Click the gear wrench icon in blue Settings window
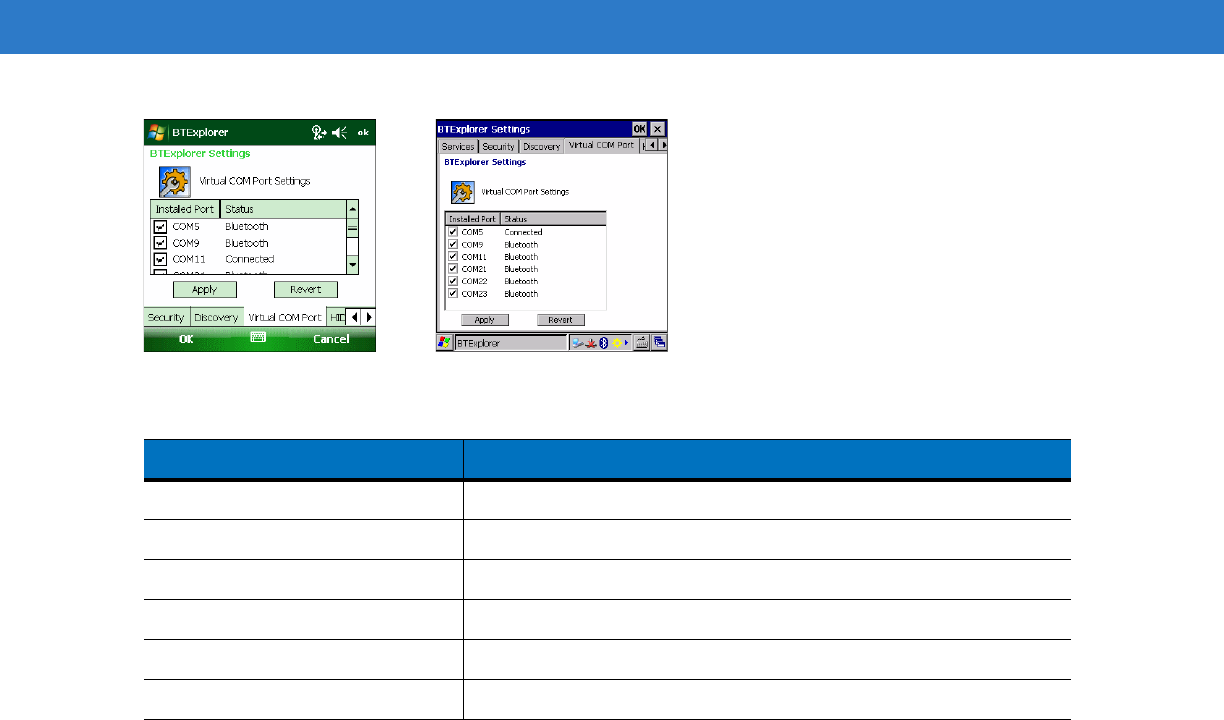The height and width of the screenshot is (720, 1224). [463, 192]
